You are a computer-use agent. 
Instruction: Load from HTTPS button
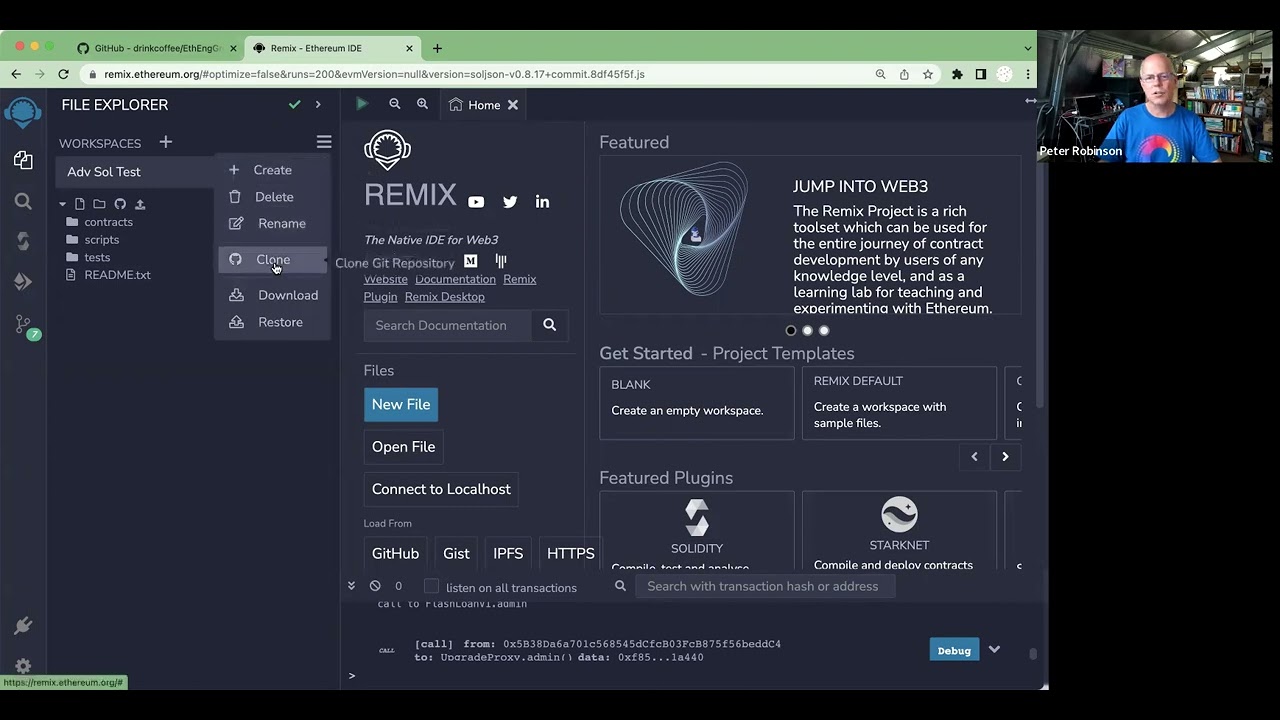(570, 553)
